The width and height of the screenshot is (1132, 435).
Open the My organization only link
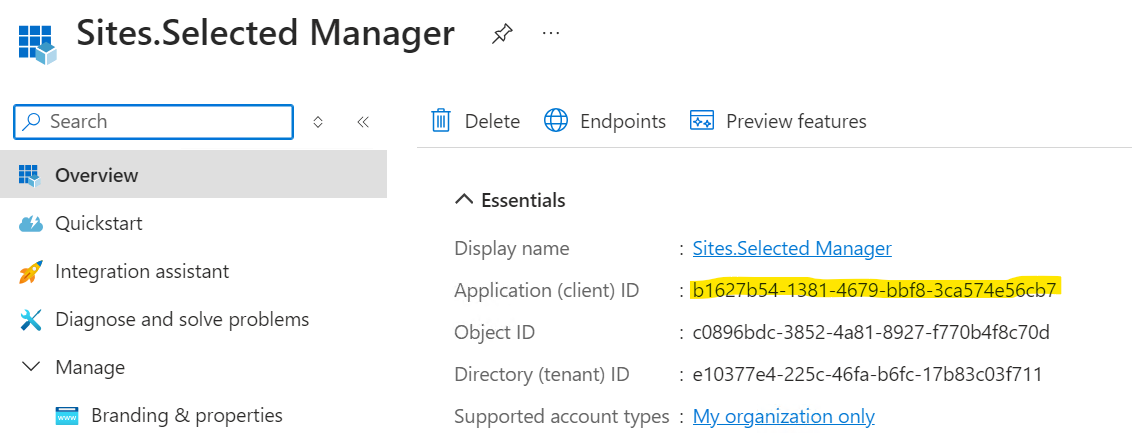(783, 416)
